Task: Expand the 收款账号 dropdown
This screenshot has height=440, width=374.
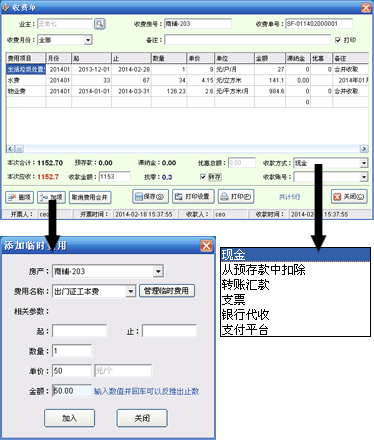Action: [x=364, y=177]
